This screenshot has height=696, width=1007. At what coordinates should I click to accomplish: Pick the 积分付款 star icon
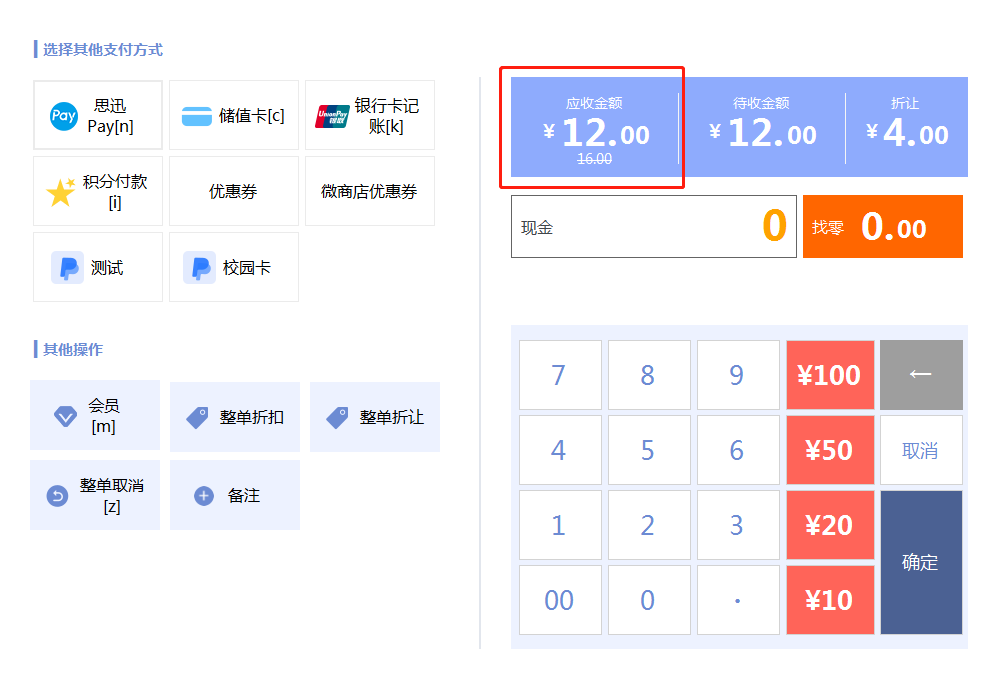61,192
